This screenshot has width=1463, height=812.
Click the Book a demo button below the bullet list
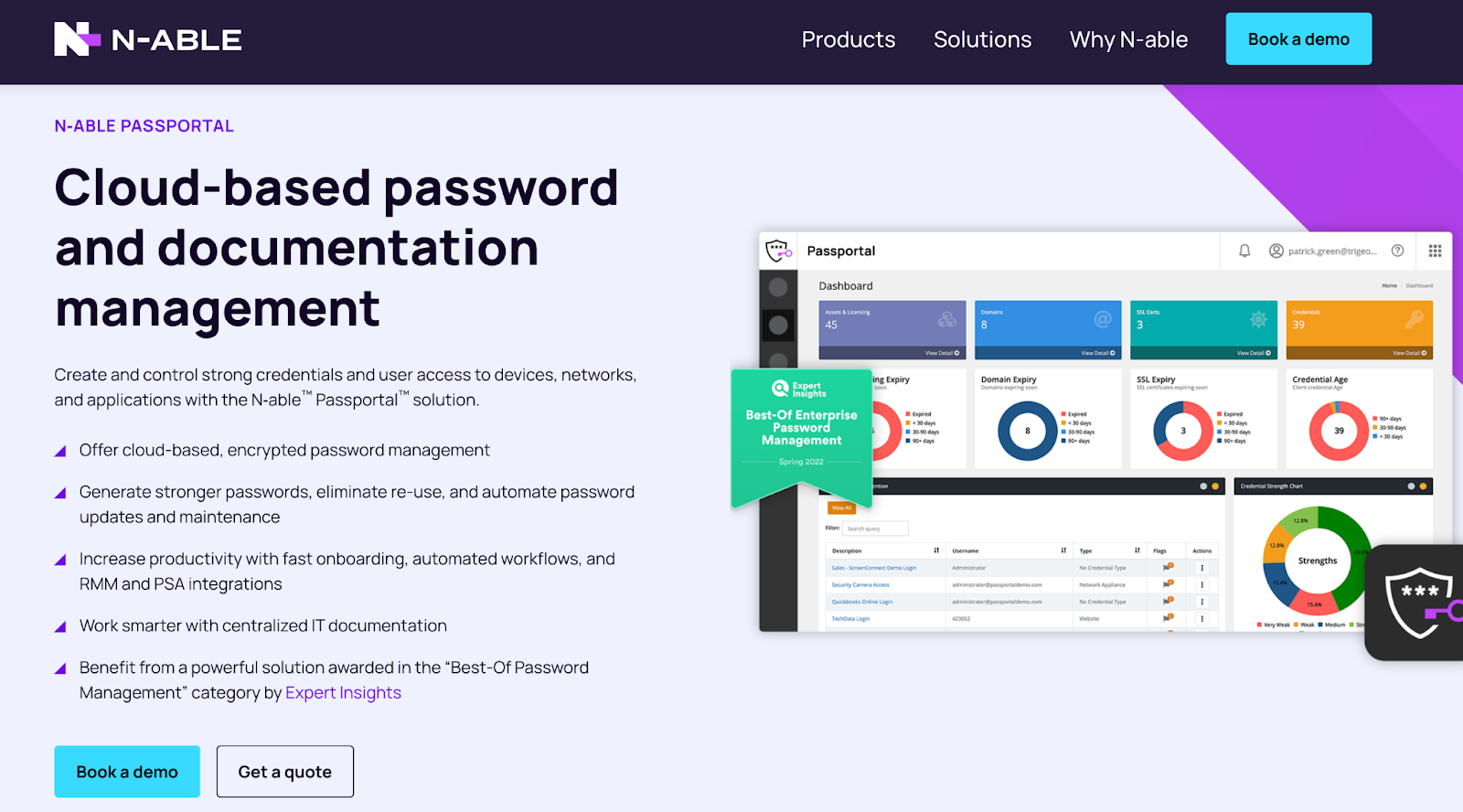pyautogui.click(x=127, y=772)
